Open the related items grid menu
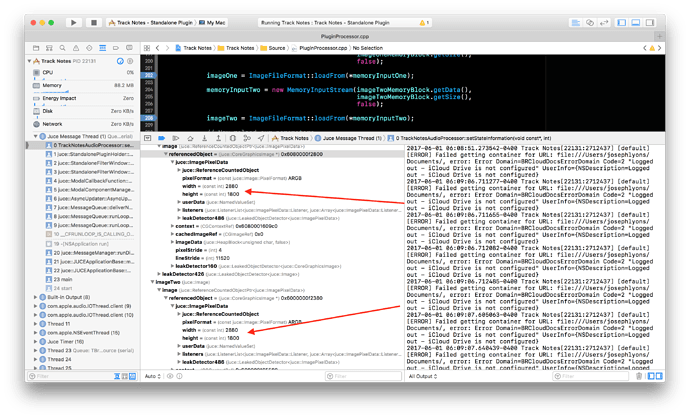This screenshot has width=690, height=418. [147, 48]
